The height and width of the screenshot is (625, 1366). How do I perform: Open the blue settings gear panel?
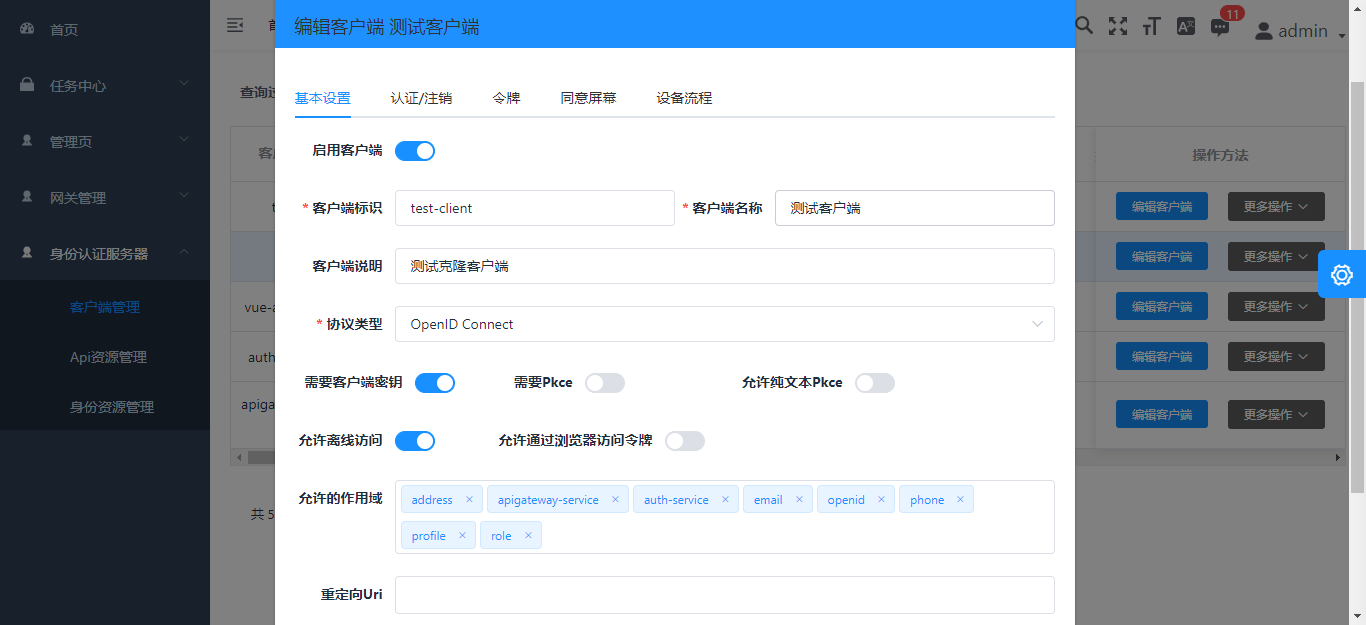[x=1342, y=274]
